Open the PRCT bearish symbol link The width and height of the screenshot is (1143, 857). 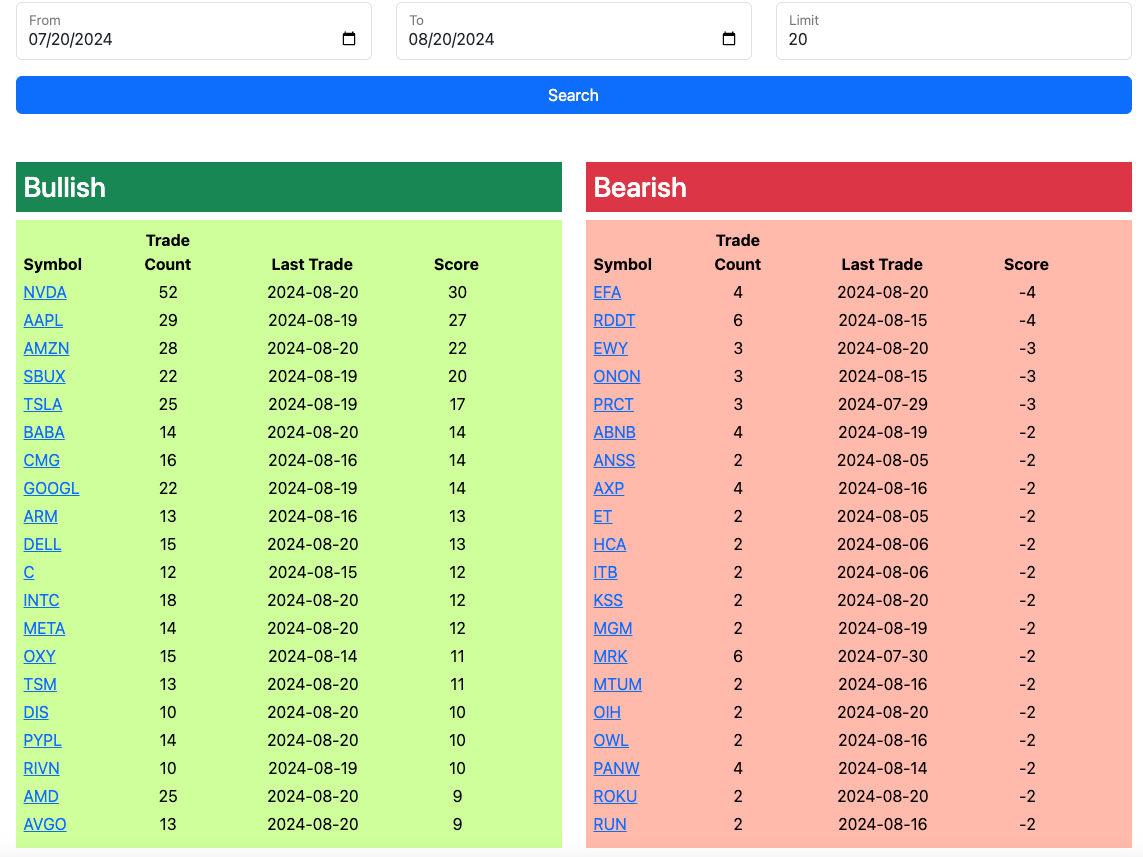(x=614, y=404)
